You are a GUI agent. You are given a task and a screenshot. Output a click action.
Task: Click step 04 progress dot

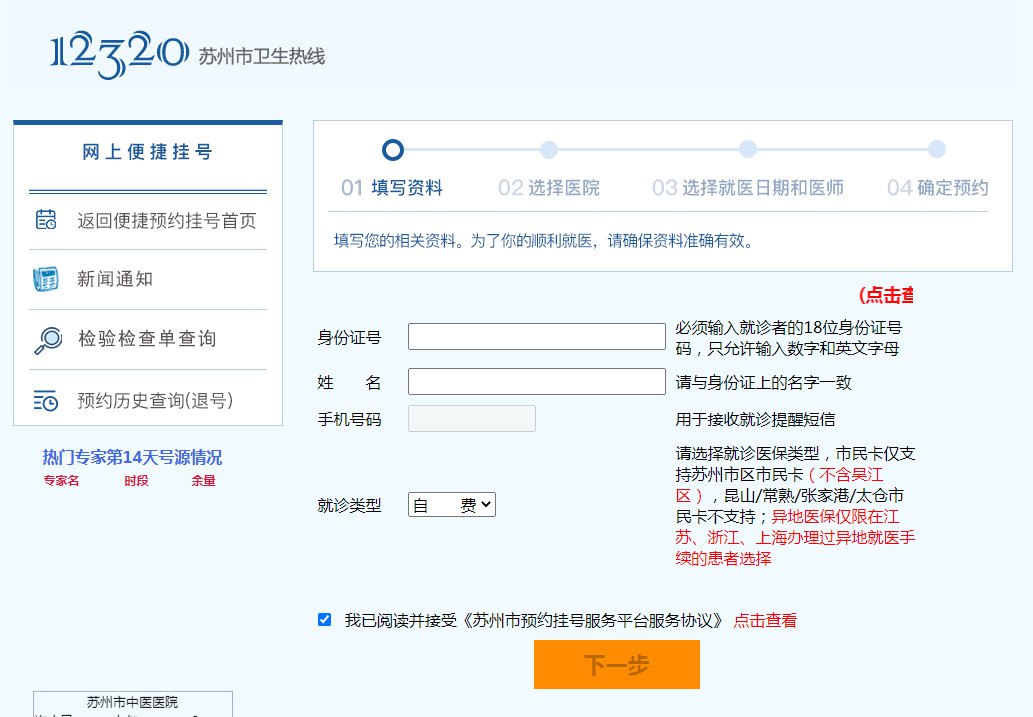[x=936, y=150]
